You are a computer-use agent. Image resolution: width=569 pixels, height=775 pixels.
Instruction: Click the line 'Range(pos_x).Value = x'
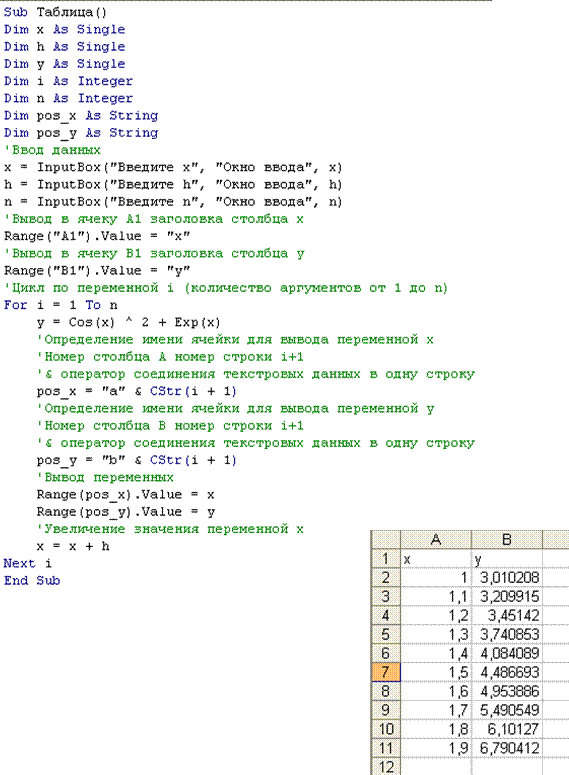pos(126,495)
